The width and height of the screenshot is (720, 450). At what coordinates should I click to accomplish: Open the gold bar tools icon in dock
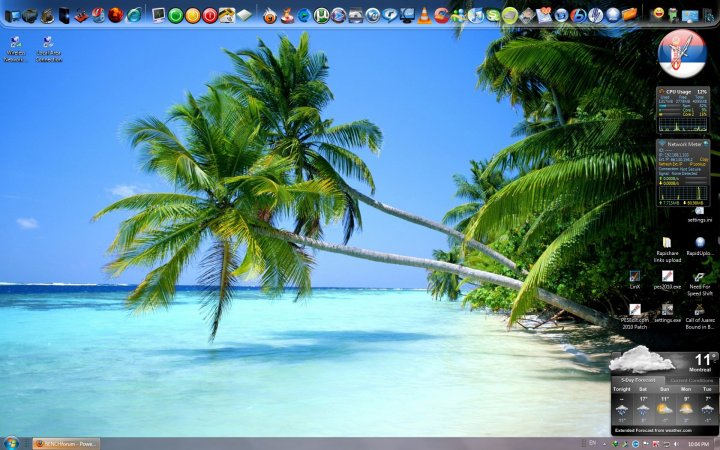click(227, 16)
